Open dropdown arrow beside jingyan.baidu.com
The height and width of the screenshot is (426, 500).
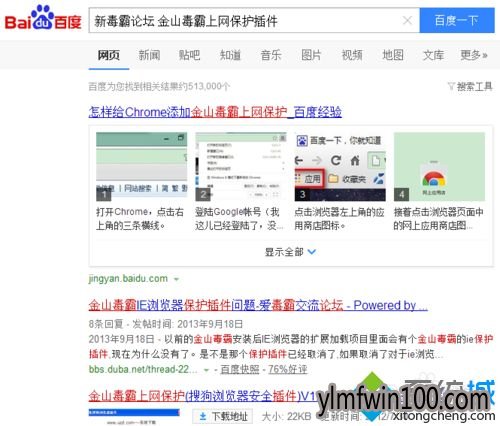tap(176, 279)
